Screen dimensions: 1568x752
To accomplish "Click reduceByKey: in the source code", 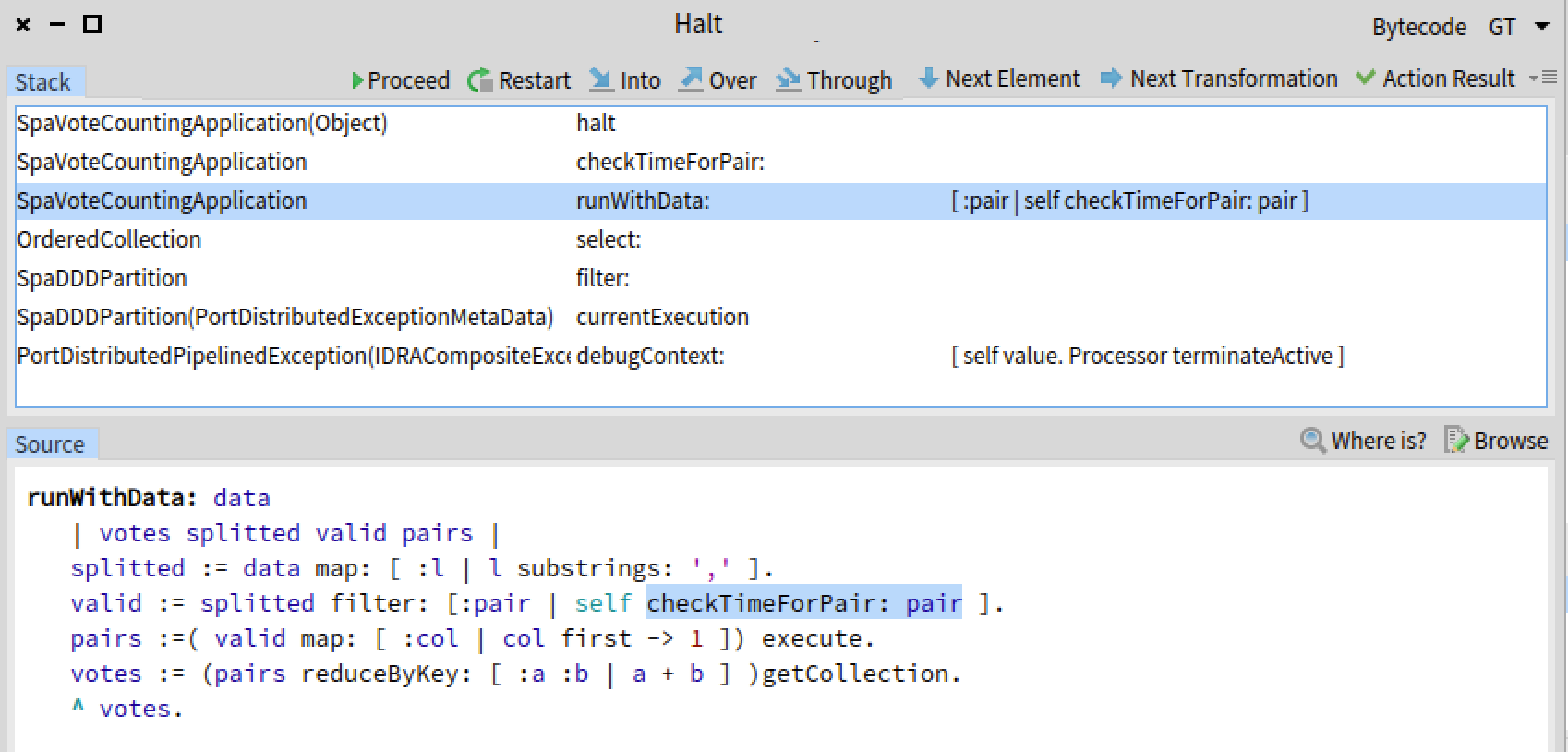I will [x=388, y=673].
